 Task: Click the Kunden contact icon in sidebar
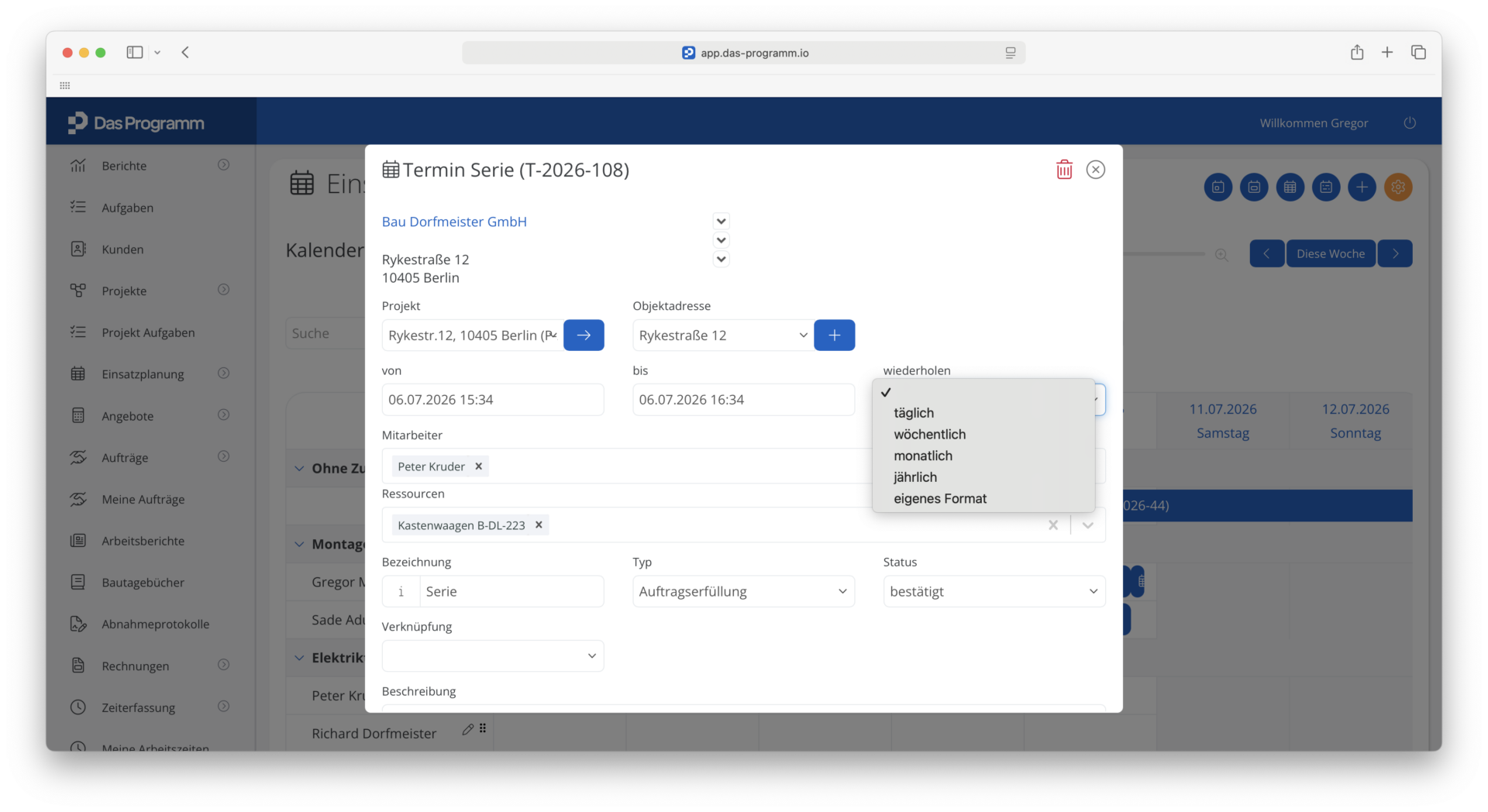(78, 249)
